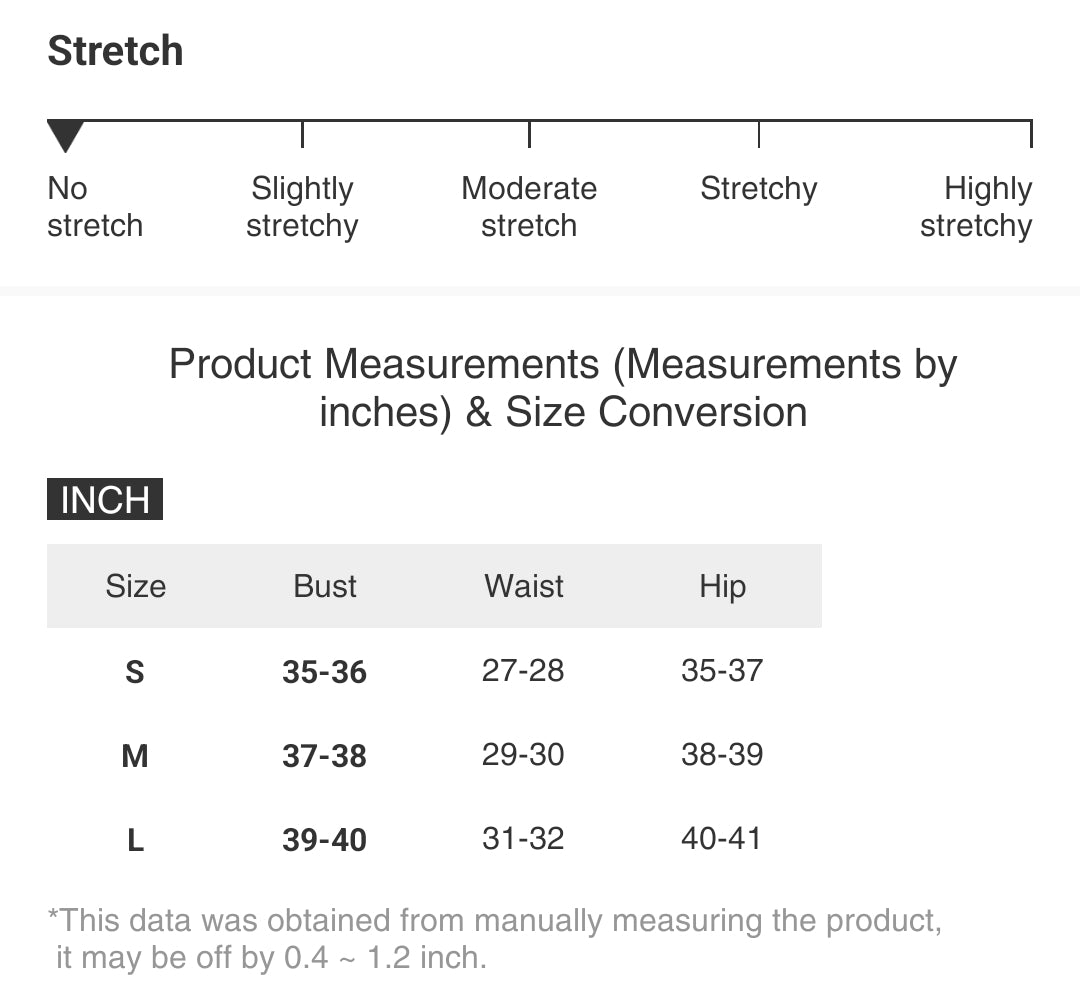1080x990 pixels.
Task: Click bust measurement 37-38 for size M
Action: 324,756
